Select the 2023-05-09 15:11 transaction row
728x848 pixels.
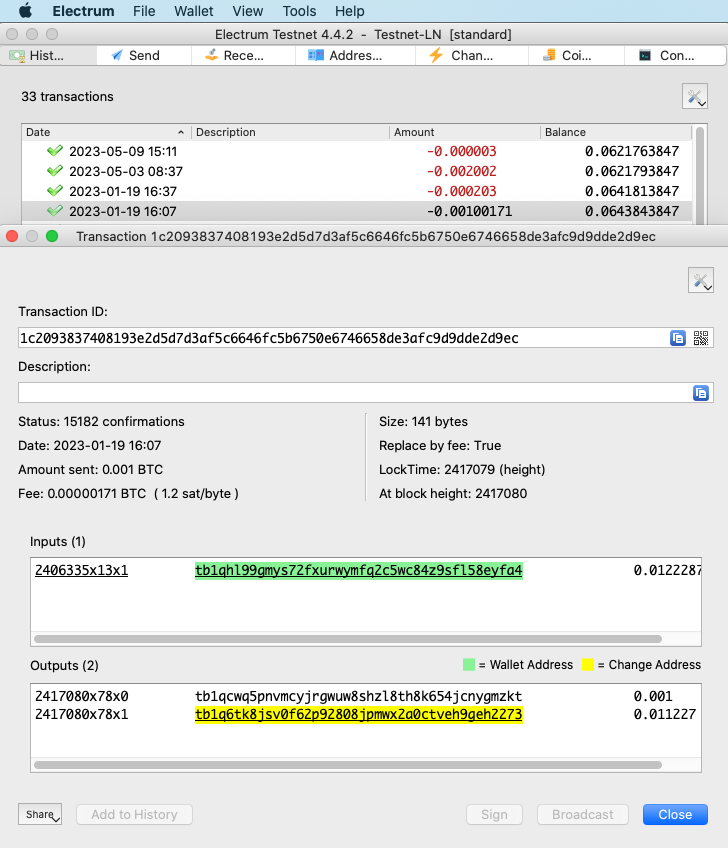pos(357,151)
